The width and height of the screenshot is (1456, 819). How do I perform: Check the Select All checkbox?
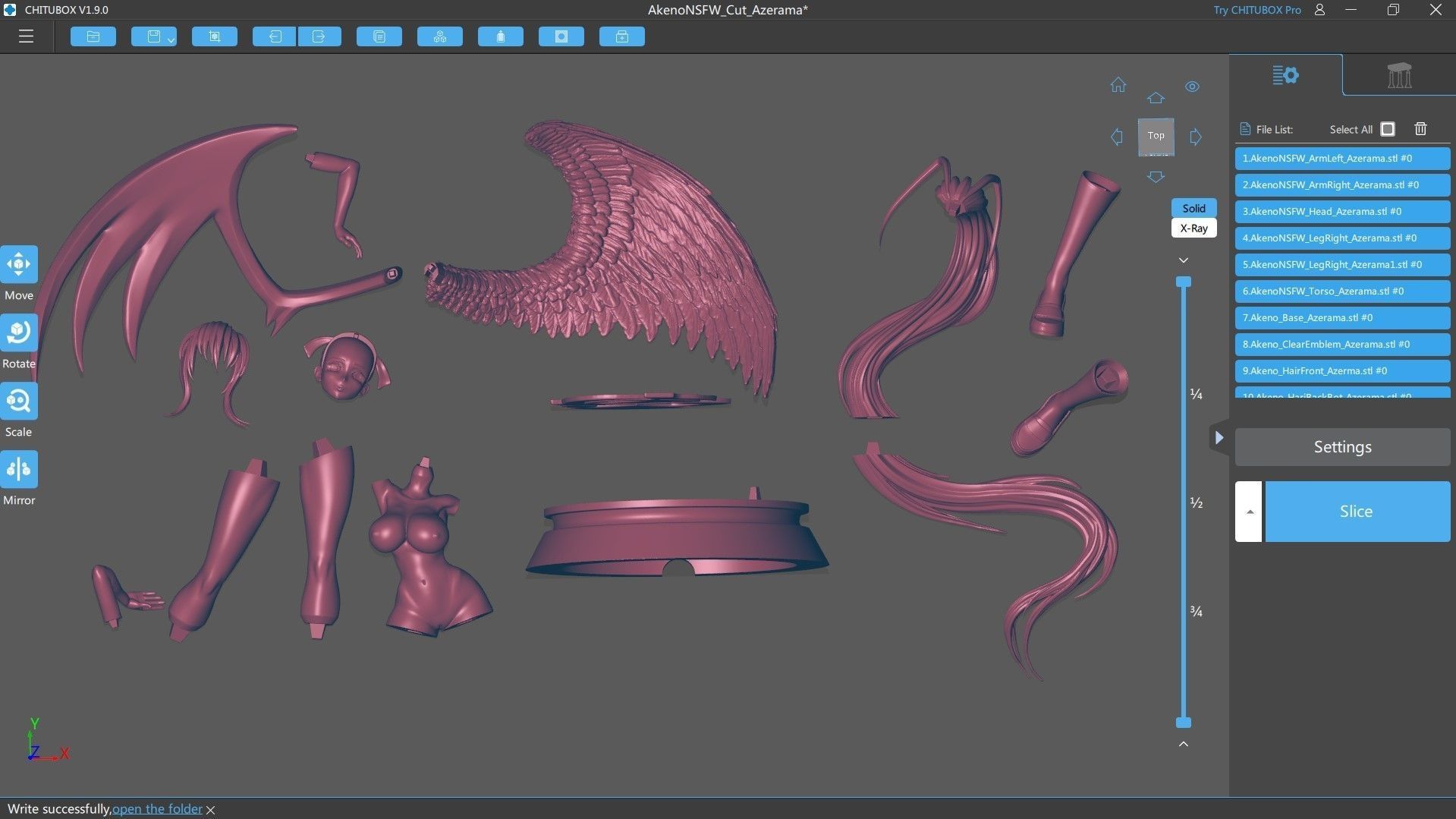coord(1388,129)
